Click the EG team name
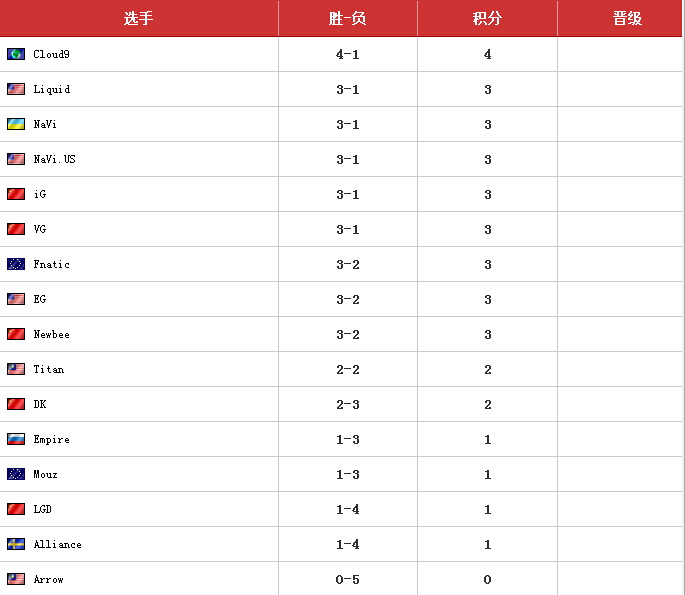Screen dimensions: 685x595 tap(40, 299)
